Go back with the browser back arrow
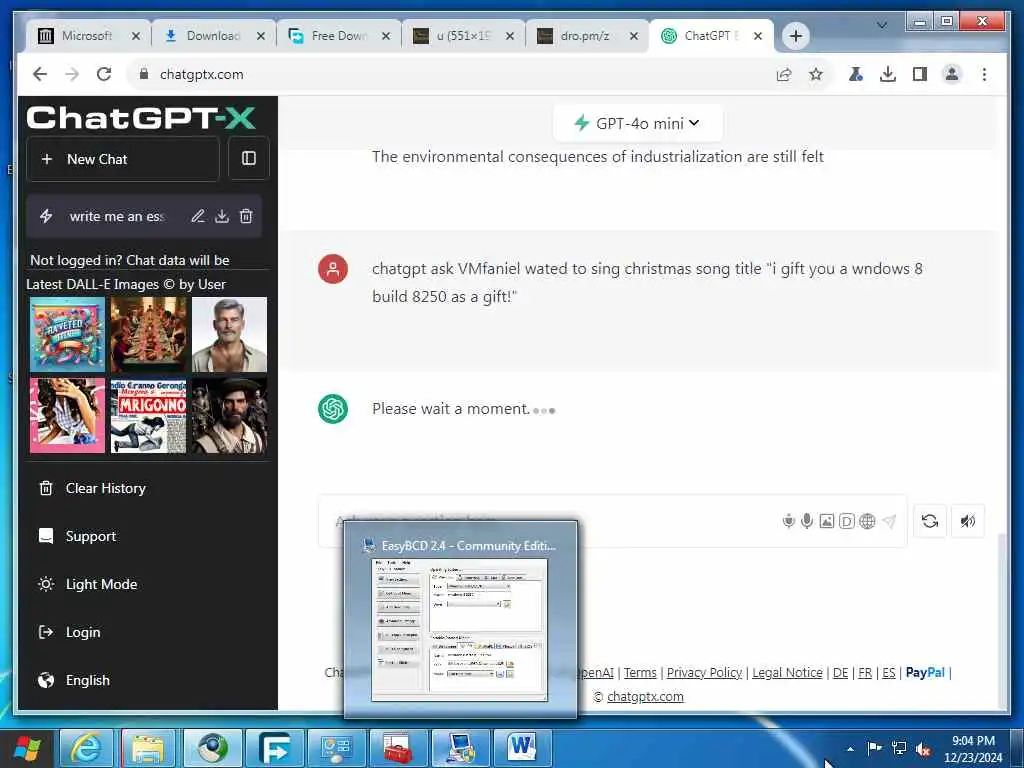 (40, 74)
